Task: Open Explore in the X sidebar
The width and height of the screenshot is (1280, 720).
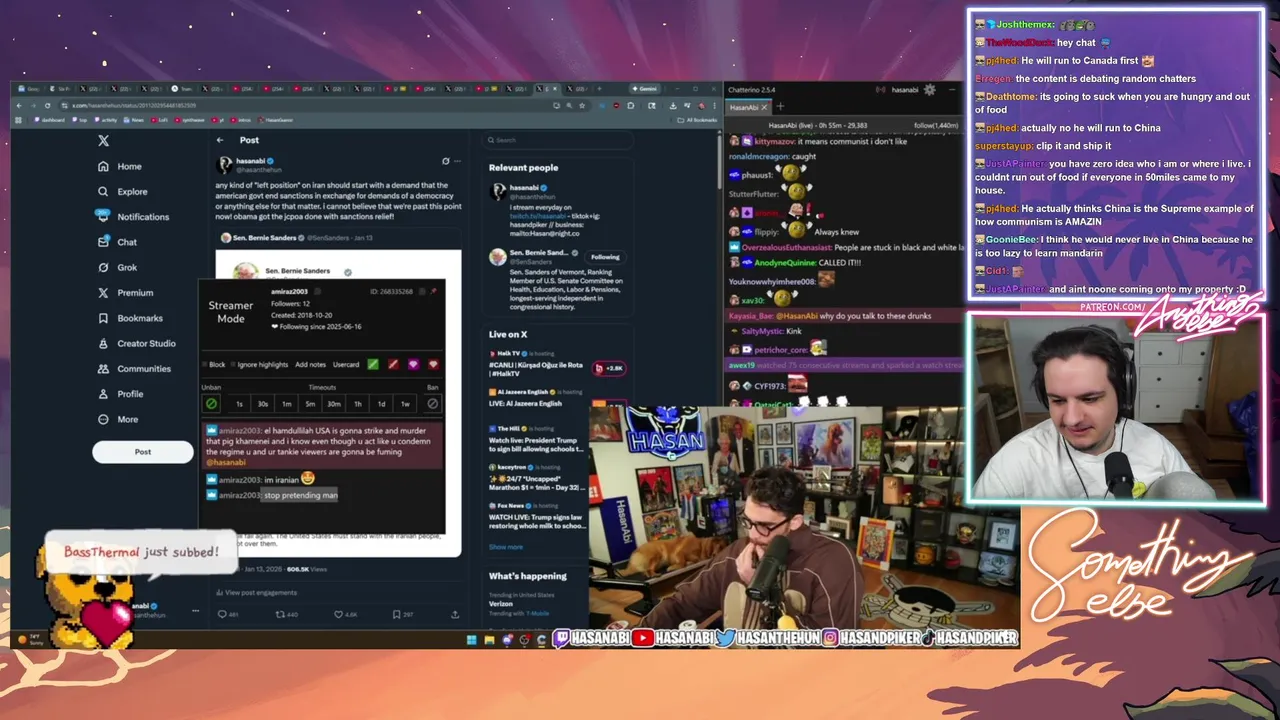Action: point(122,192)
